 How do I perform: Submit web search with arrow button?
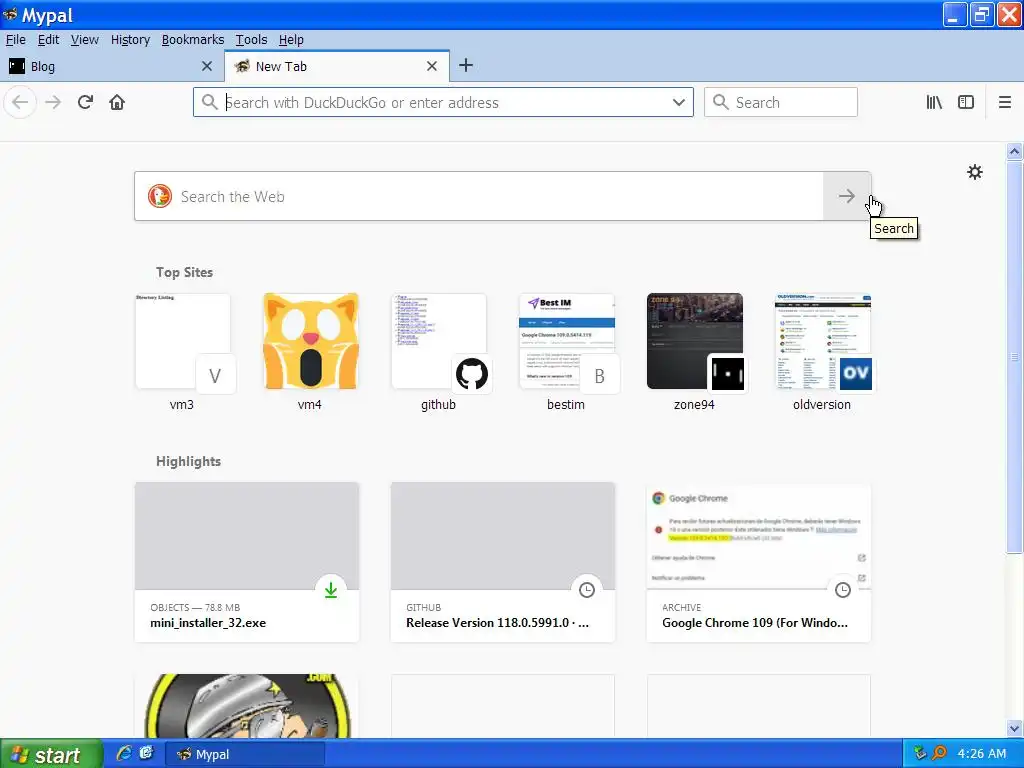[x=846, y=197]
